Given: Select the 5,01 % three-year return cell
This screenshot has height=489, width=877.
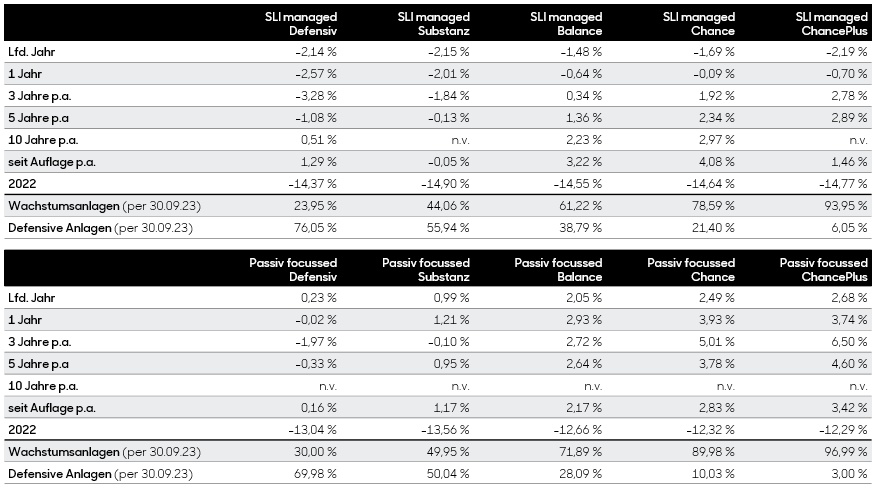Looking at the screenshot, I should [x=716, y=342].
